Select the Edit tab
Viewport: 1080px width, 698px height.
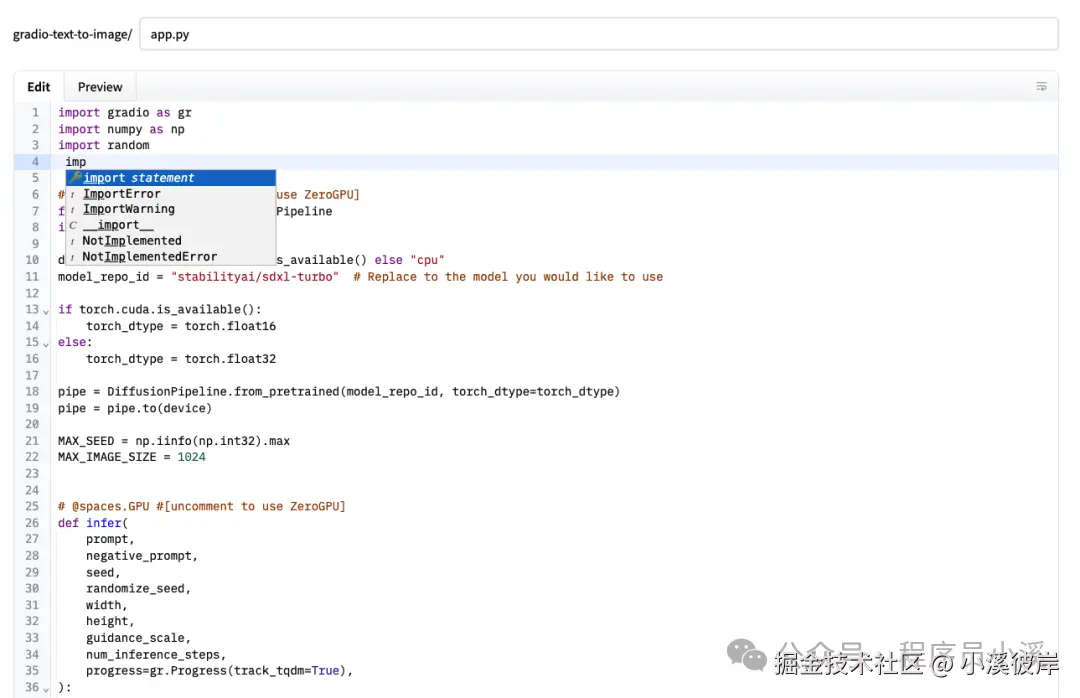[x=39, y=87]
